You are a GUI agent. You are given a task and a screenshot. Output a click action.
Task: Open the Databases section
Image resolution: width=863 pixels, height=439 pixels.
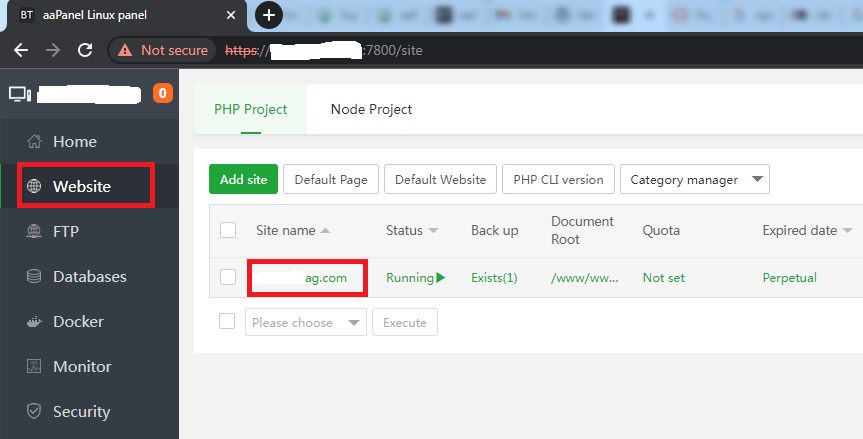coord(89,276)
